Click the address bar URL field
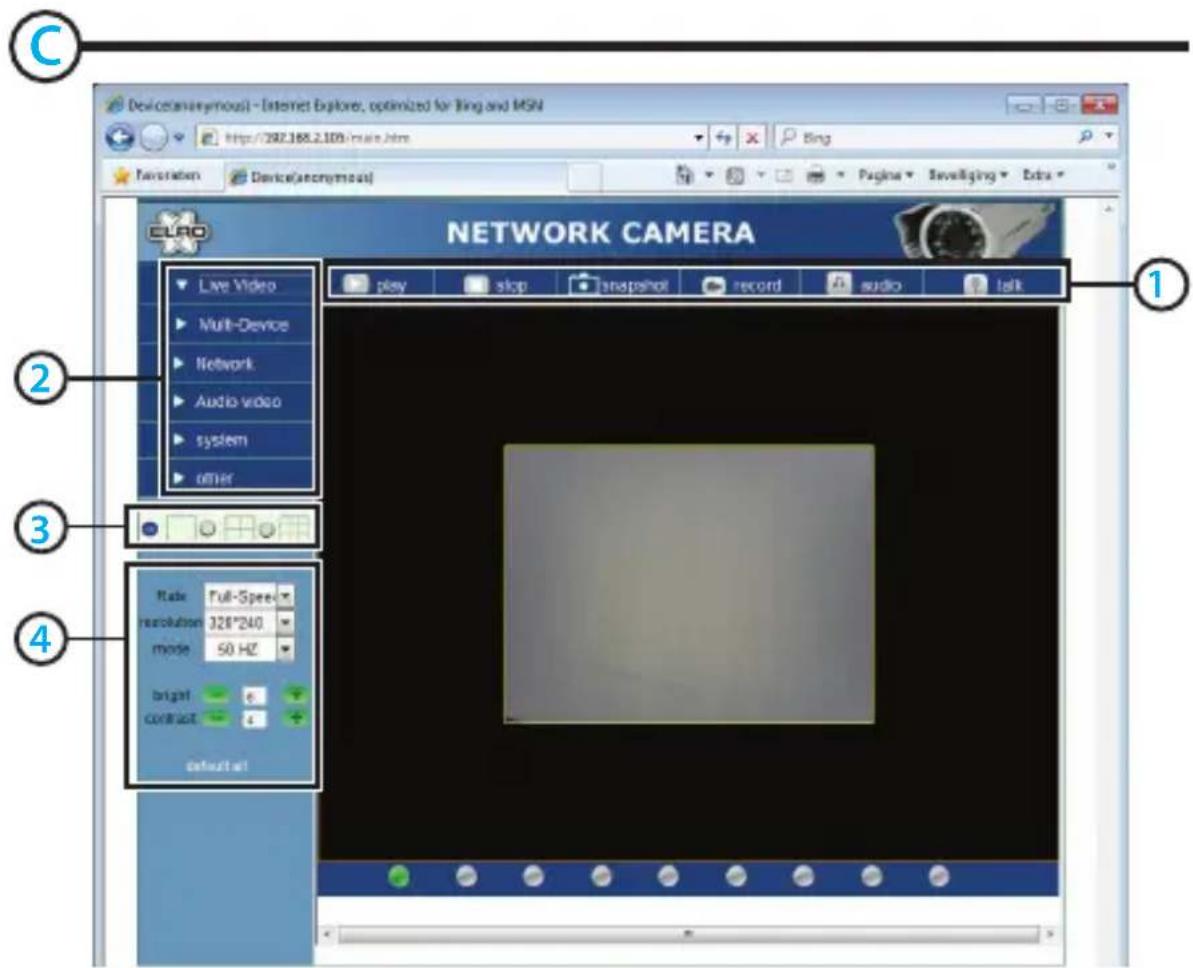This screenshot has height=968, width=1193. point(445,138)
